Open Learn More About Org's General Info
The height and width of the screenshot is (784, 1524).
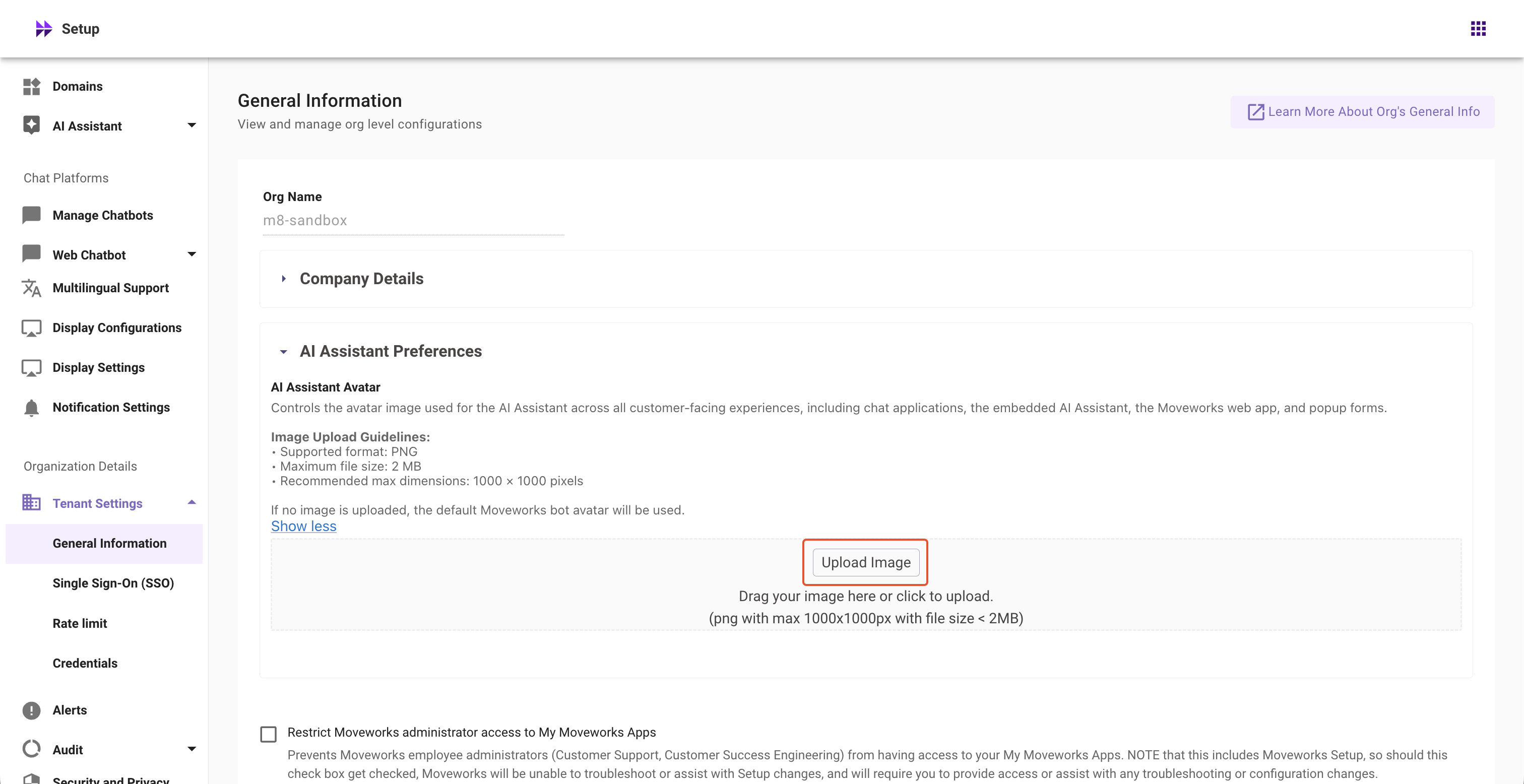point(1363,112)
